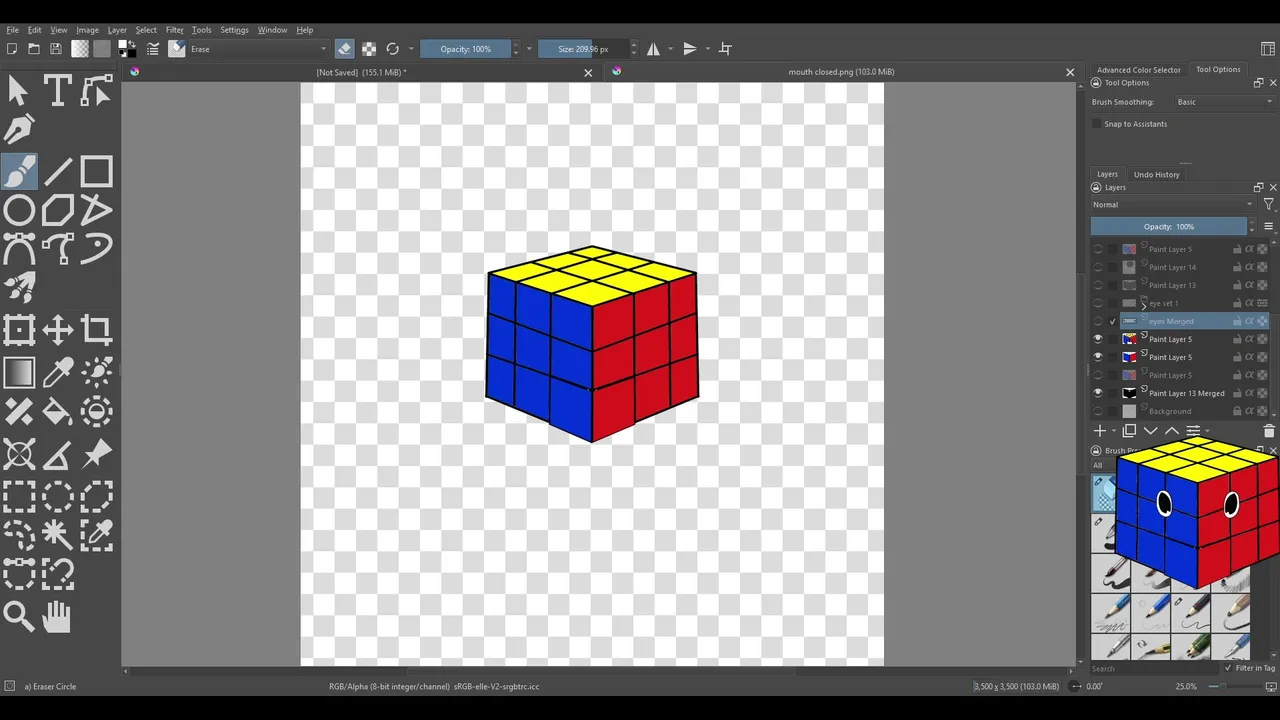This screenshot has height=720, width=1280.
Task: Move the layer up
Action: 1172,431
